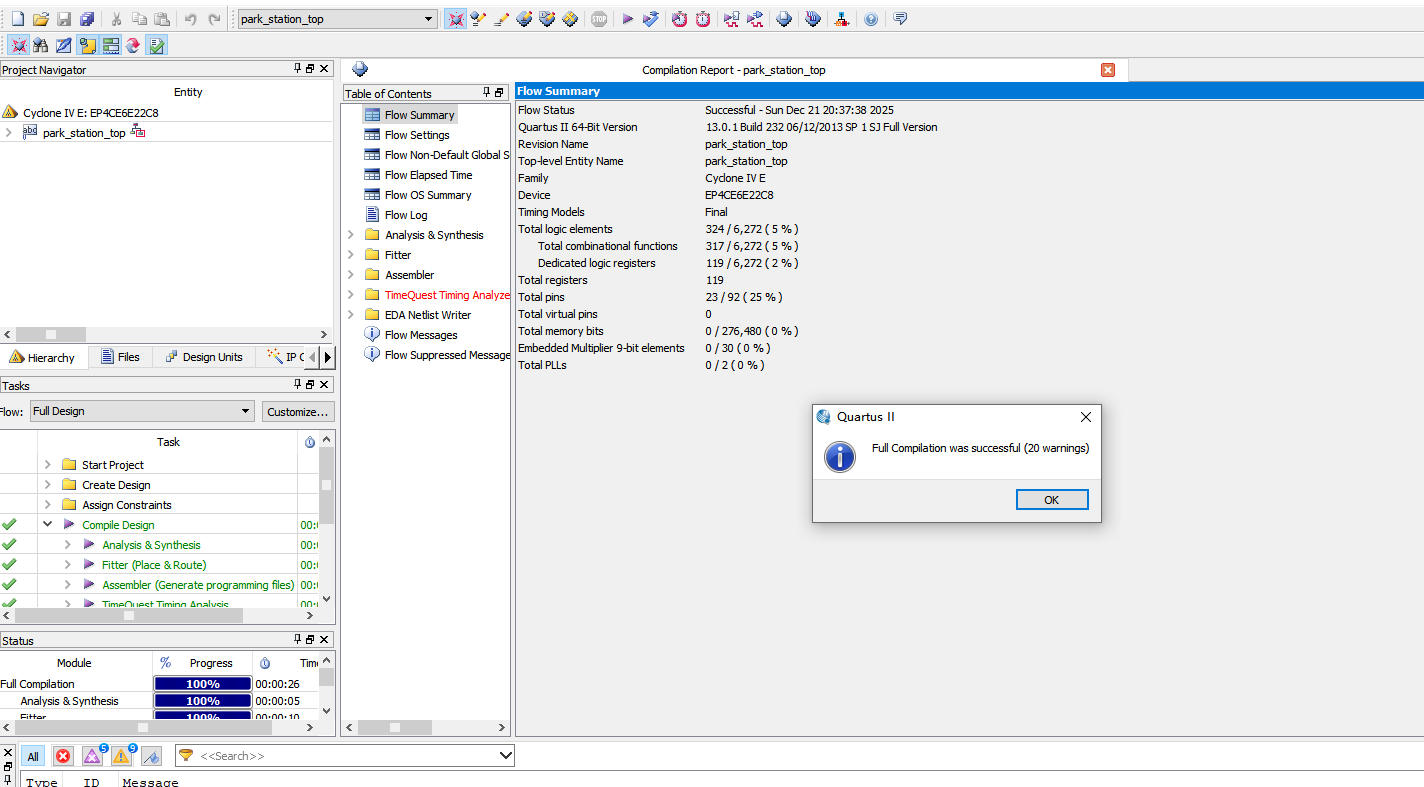Expand the Start Project task
1424x787 pixels.
47,464
